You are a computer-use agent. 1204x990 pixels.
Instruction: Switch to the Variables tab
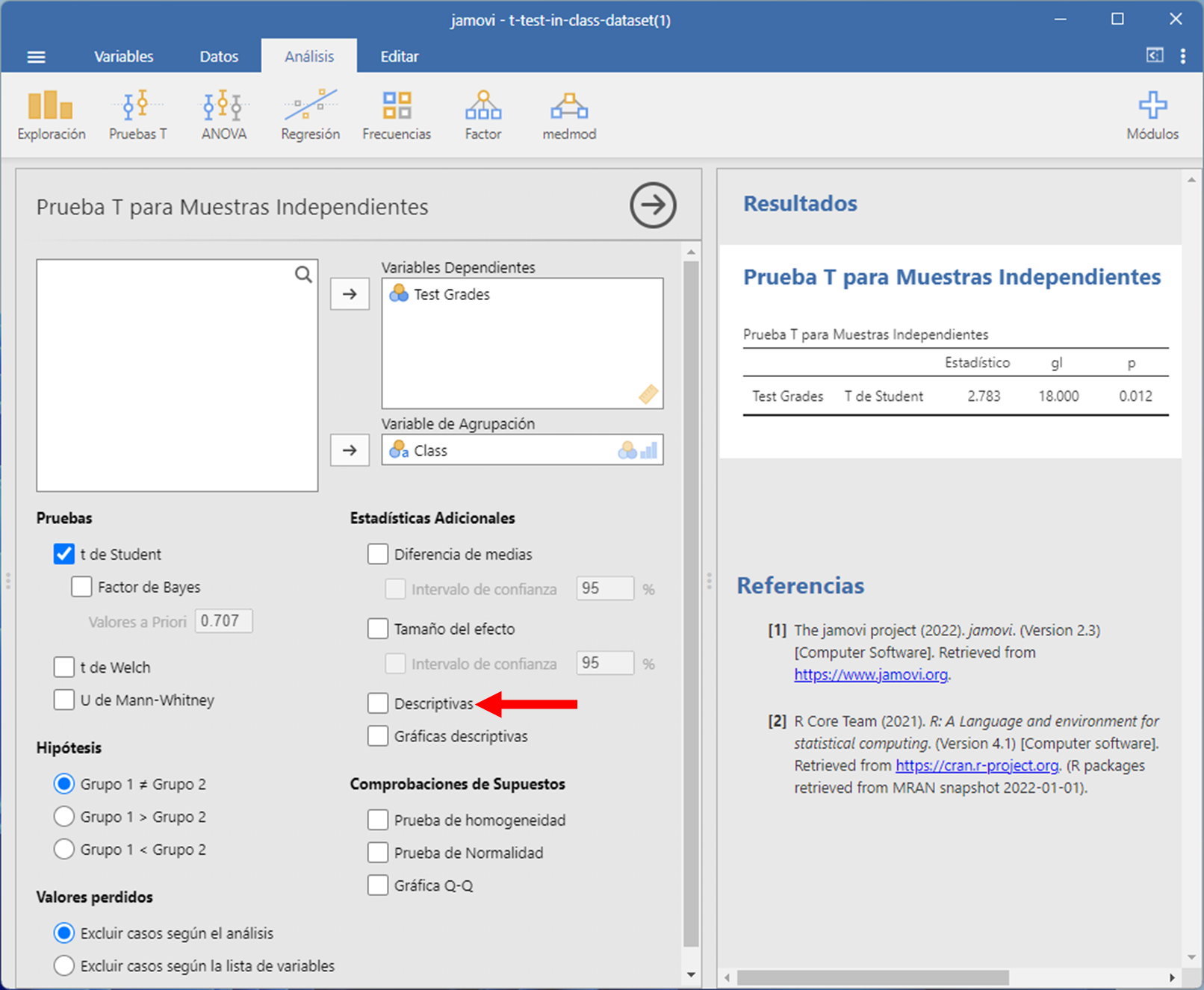[123, 57]
